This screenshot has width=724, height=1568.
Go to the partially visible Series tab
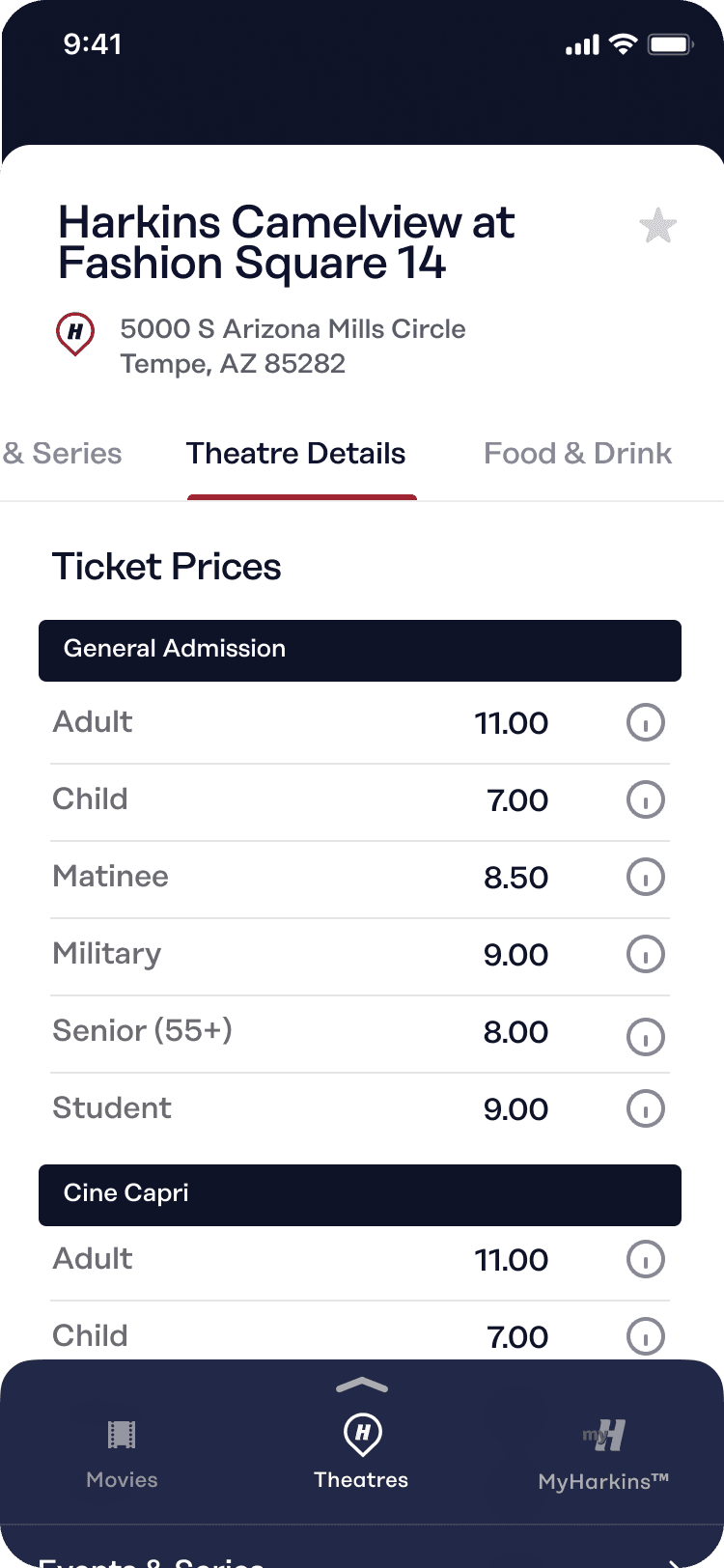coord(63,454)
